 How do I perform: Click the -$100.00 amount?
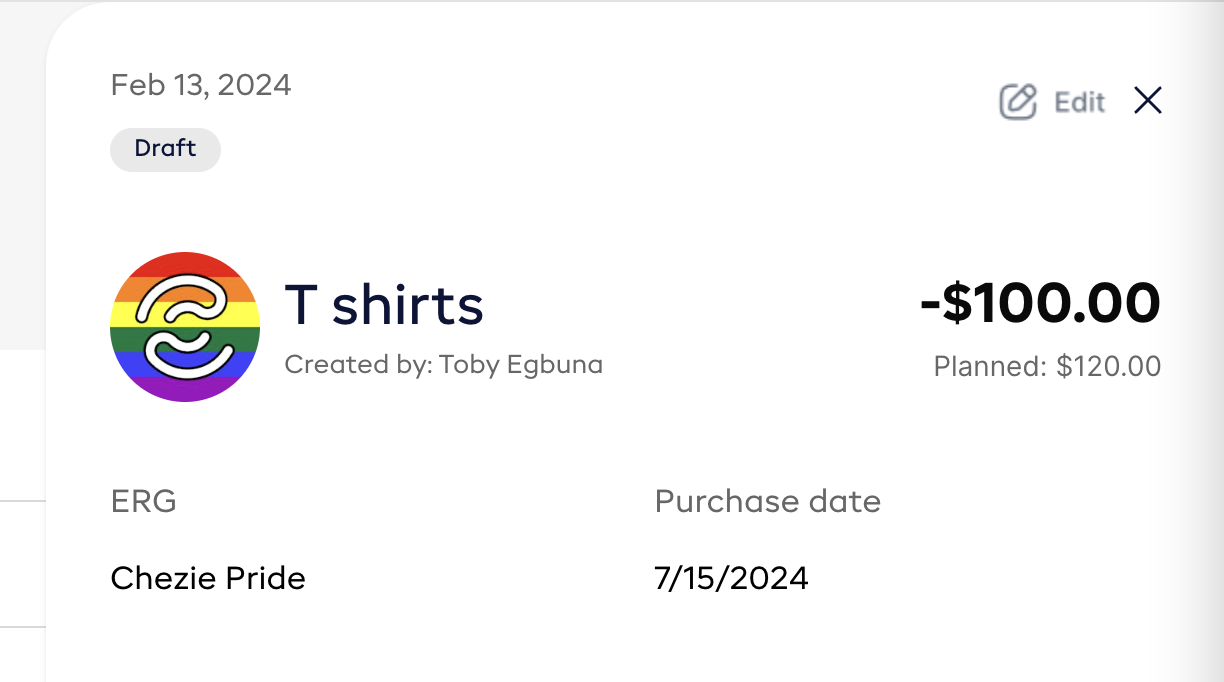coord(1040,303)
